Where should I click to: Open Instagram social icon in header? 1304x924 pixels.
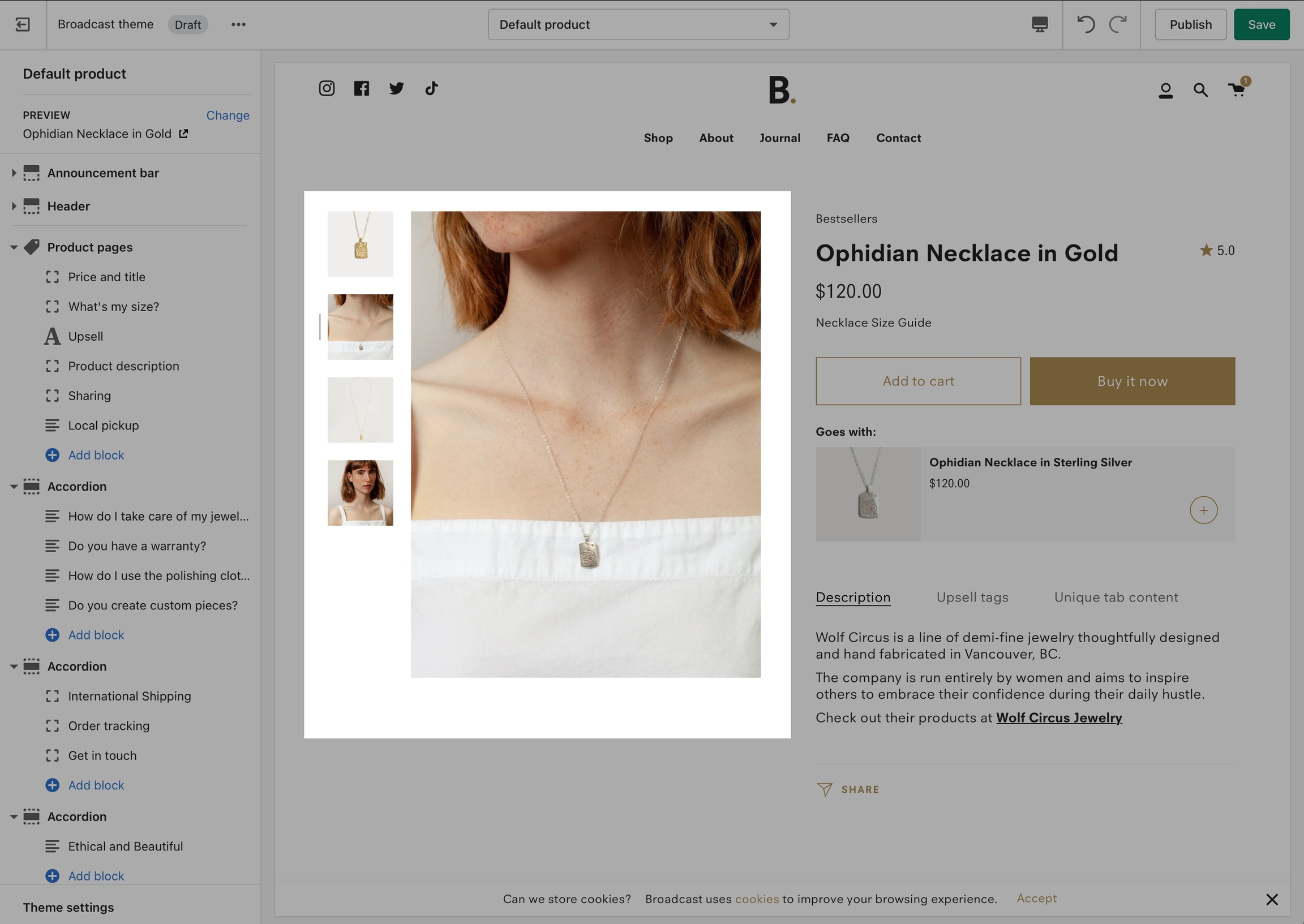327,88
